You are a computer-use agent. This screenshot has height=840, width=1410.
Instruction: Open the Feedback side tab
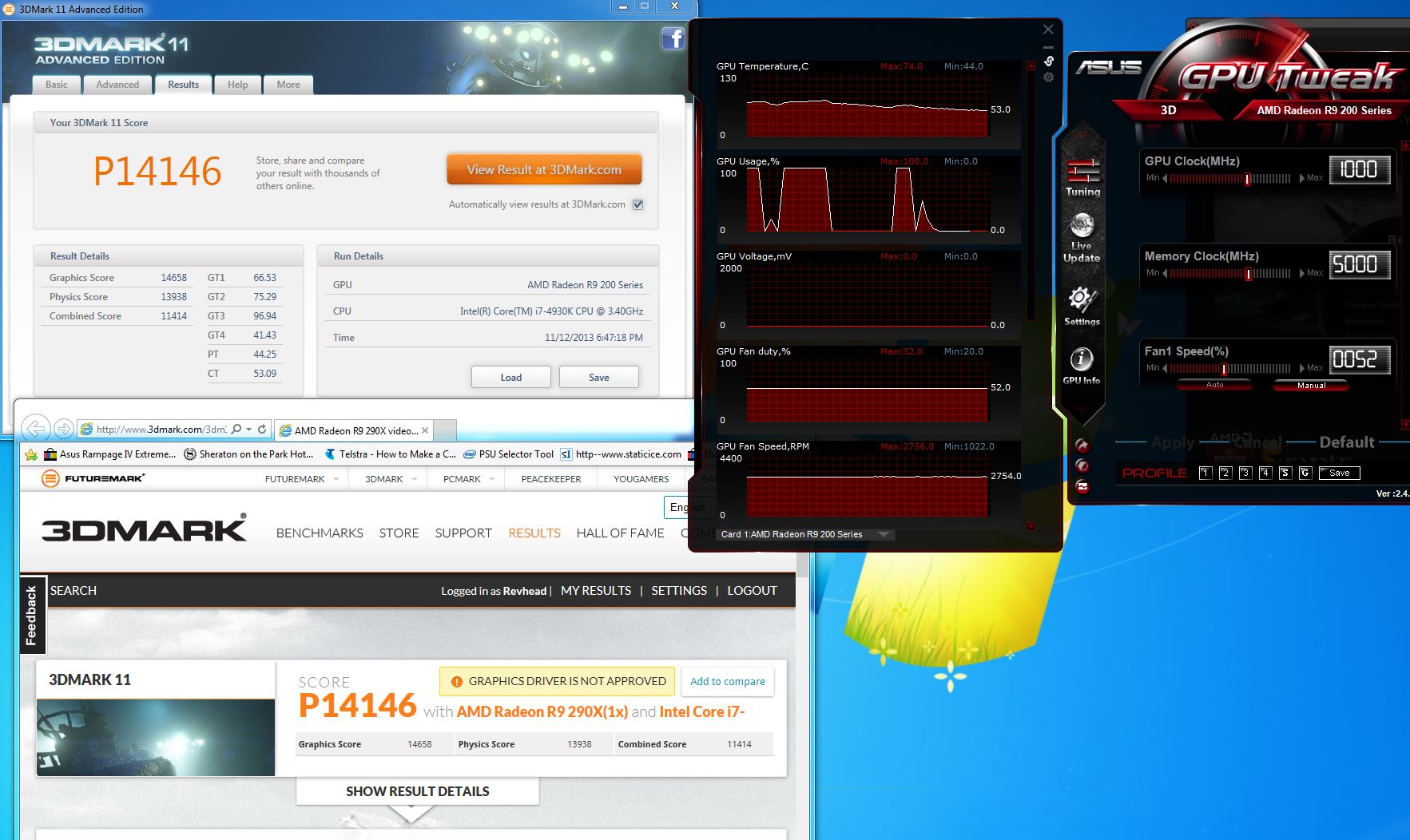pyautogui.click(x=32, y=615)
